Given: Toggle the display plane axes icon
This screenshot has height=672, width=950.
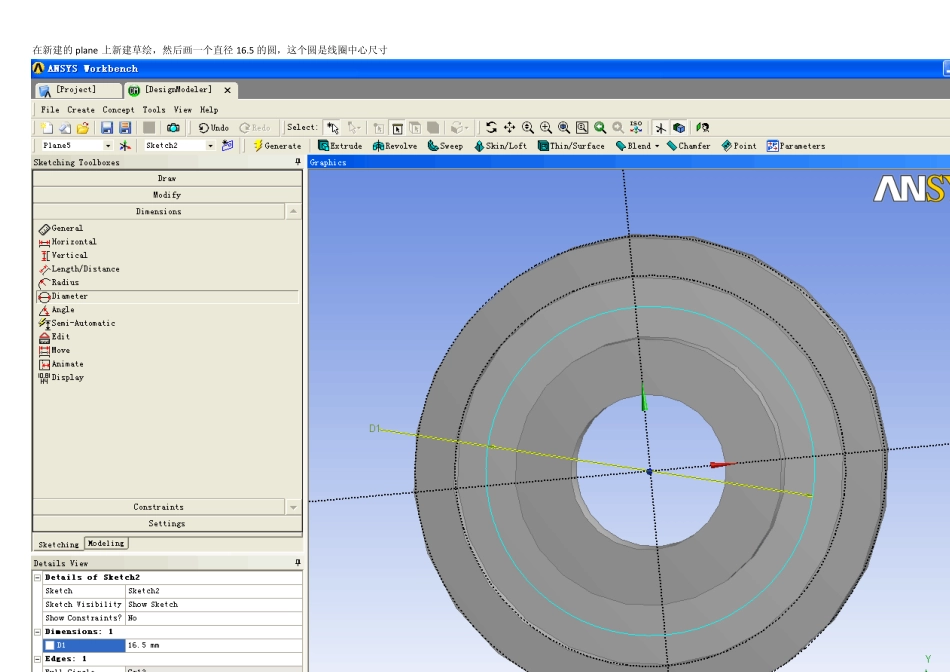Looking at the screenshot, I should (661, 128).
